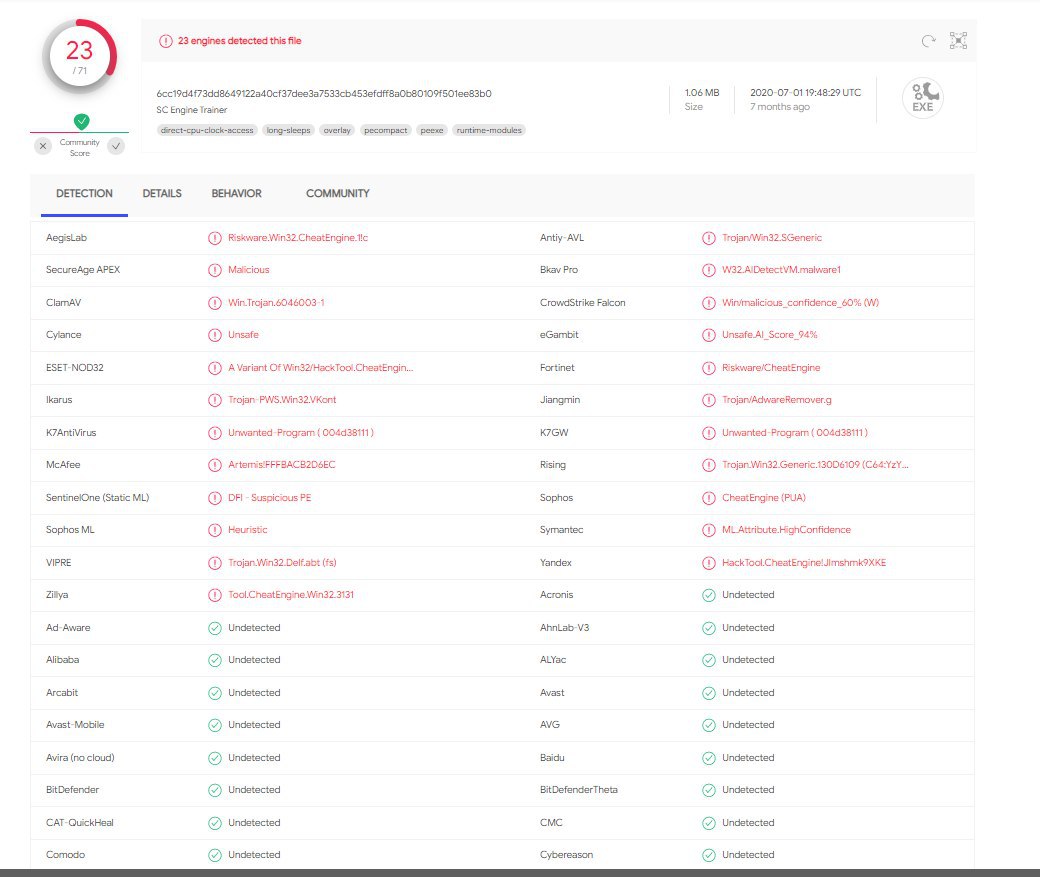Click McAfee Artemis alert icon
The image size is (1040, 877).
click(x=215, y=465)
